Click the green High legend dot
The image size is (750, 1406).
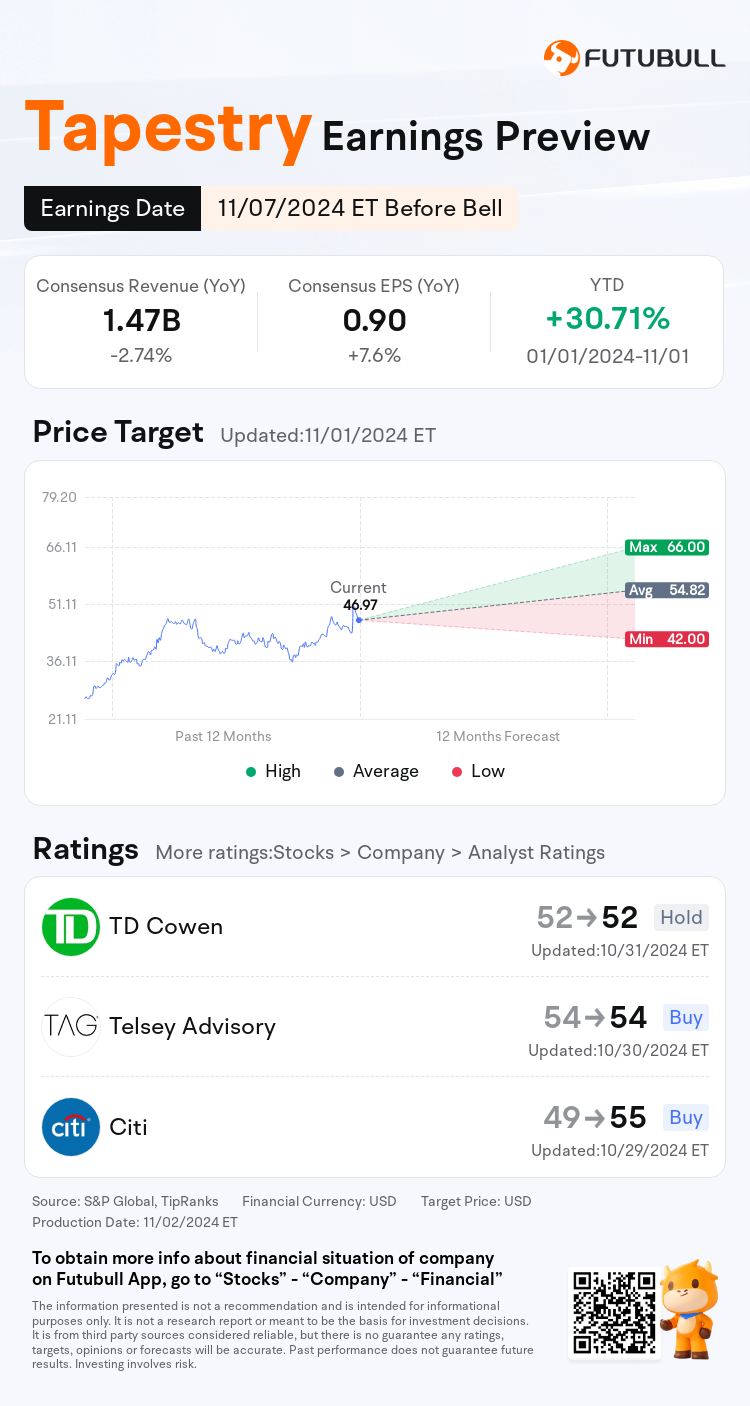251,771
